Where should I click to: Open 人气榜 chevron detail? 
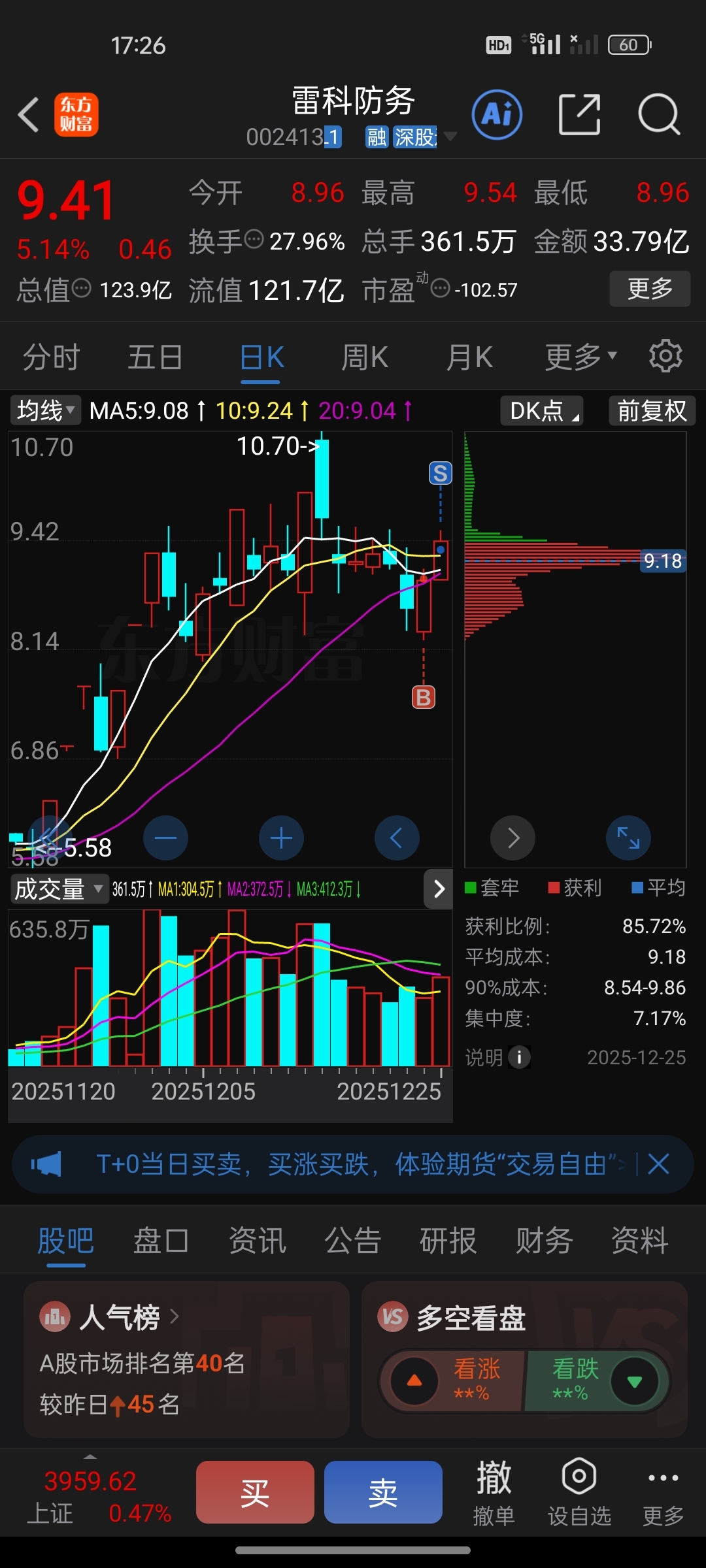tap(175, 1316)
